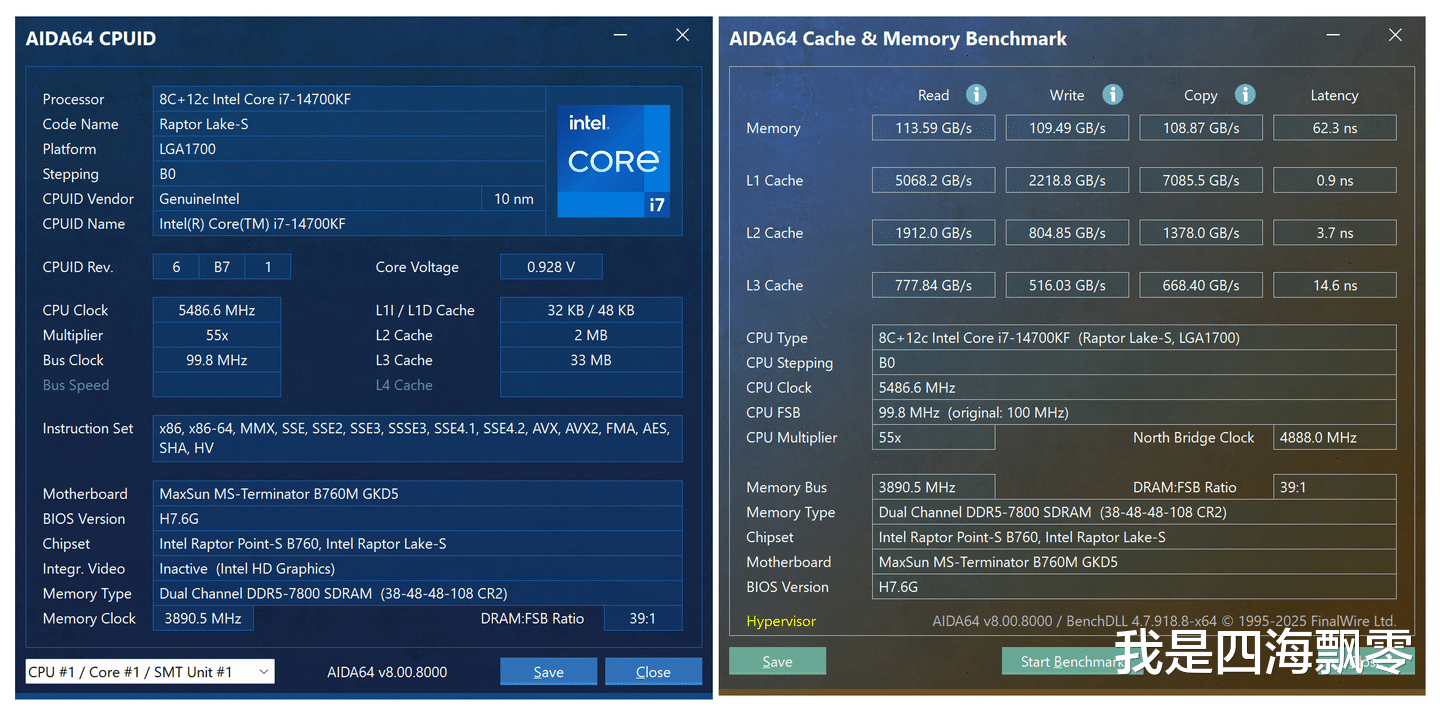Open the CPU core selection dropdown
1440x710 pixels.
pyautogui.click(x=150, y=672)
